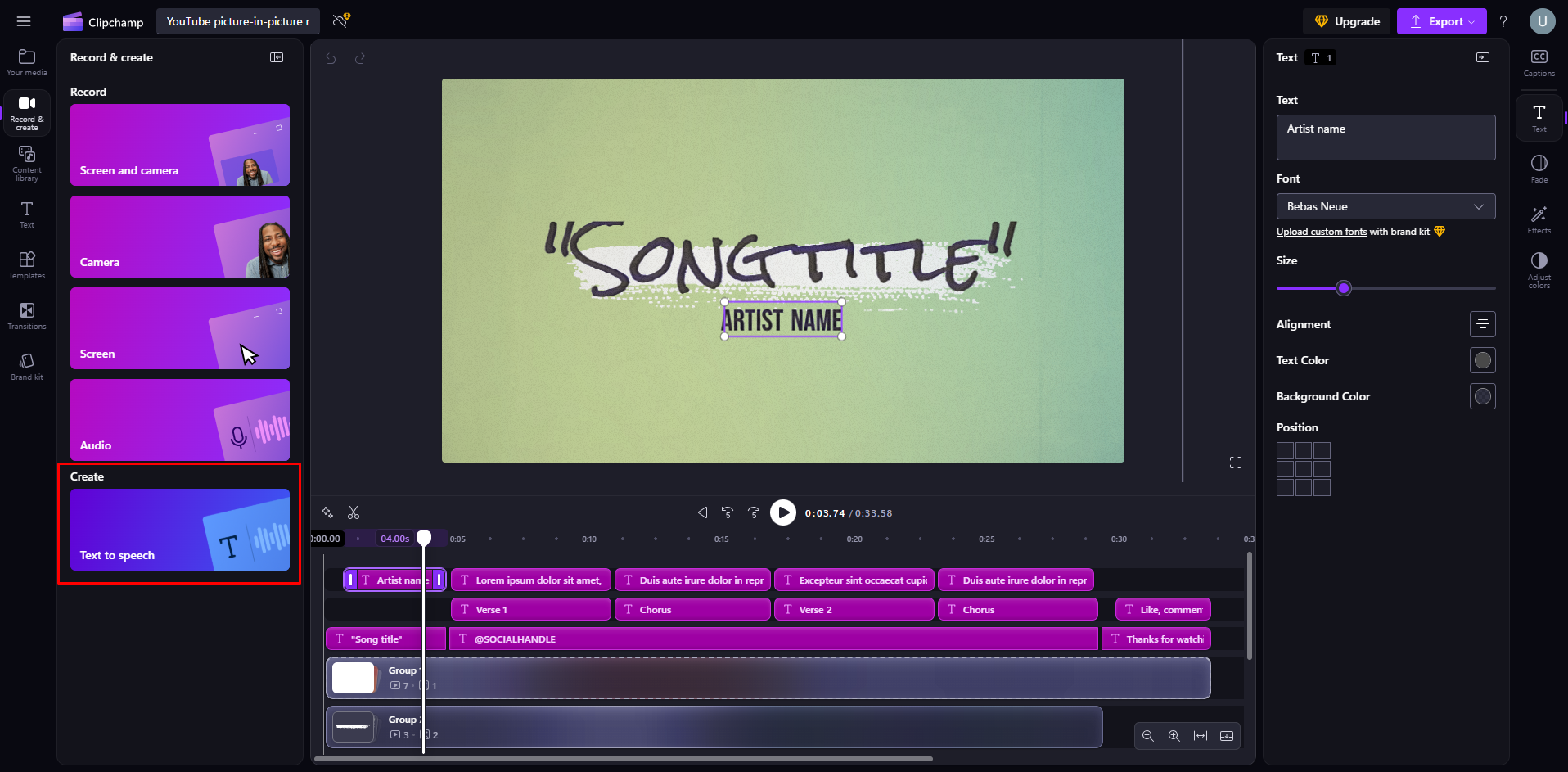This screenshot has height=772, width=1568.
Task: Open the Text Color swatch
Action: [x=1482, y=360]
